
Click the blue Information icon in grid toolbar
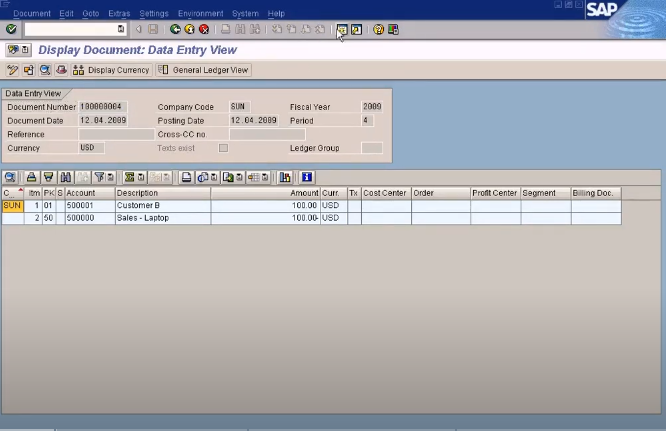(307, 177)
